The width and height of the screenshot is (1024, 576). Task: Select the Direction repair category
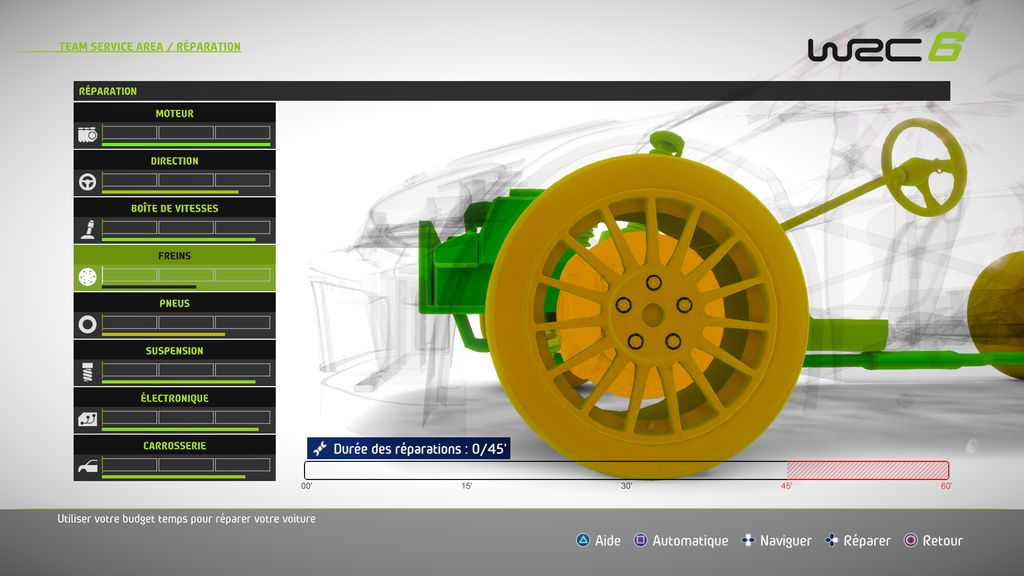click(174, 172)
